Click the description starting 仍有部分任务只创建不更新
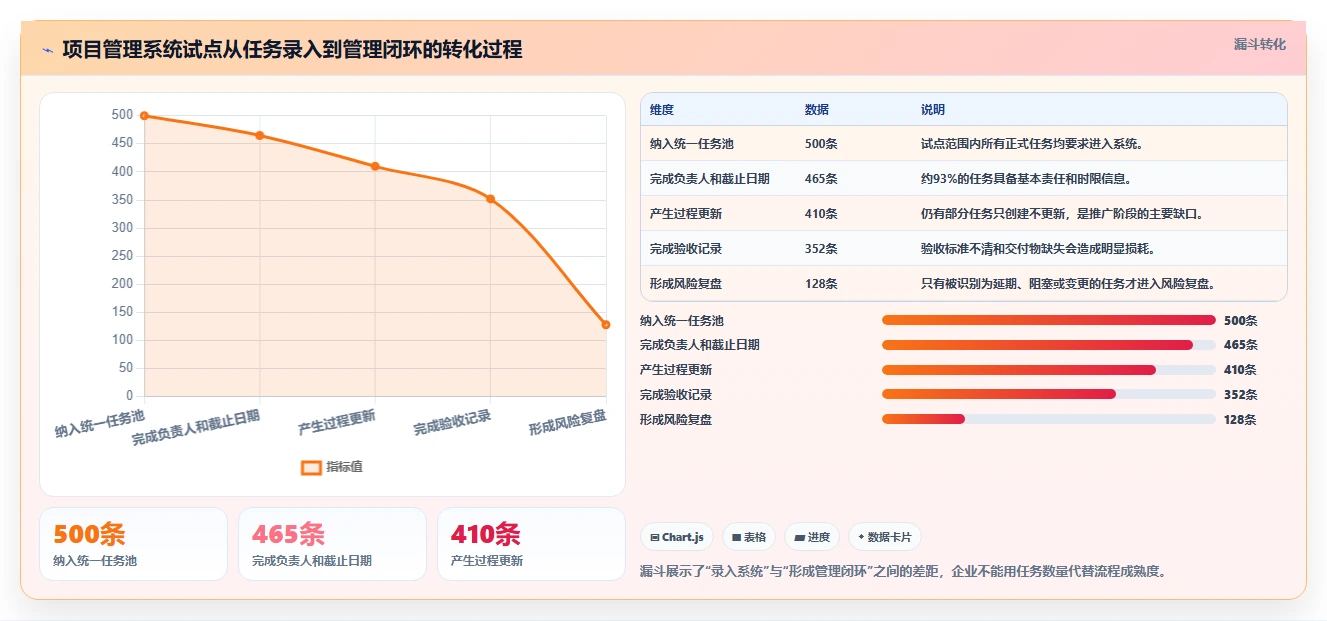Image resolution: width=1327 pixels, height=621 pixels. point(1064,214)
